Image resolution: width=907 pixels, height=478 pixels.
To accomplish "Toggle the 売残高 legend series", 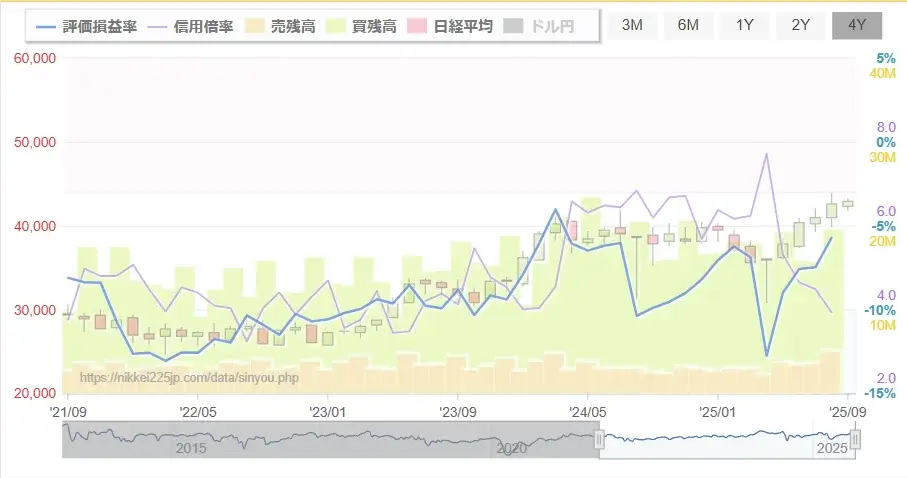I will coord(280,27).
